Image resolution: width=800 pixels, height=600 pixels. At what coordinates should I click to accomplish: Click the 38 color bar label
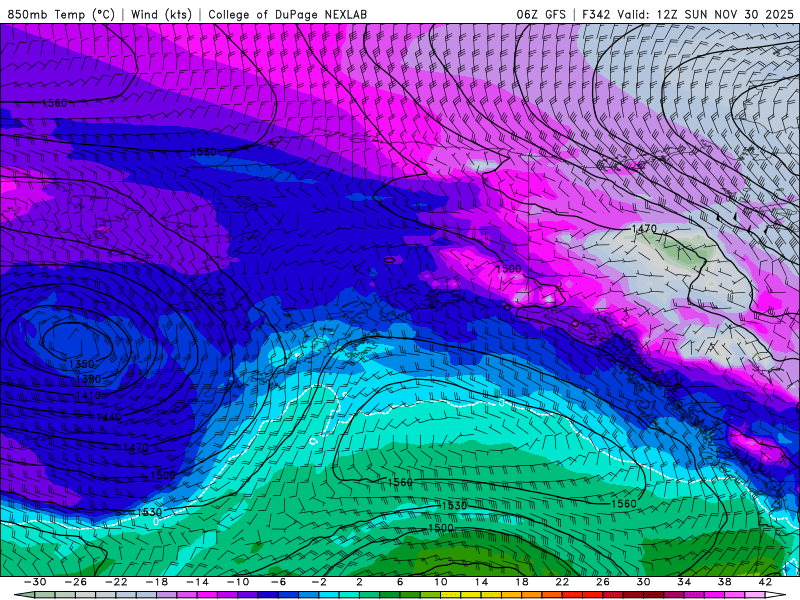(x=724, y=582)
